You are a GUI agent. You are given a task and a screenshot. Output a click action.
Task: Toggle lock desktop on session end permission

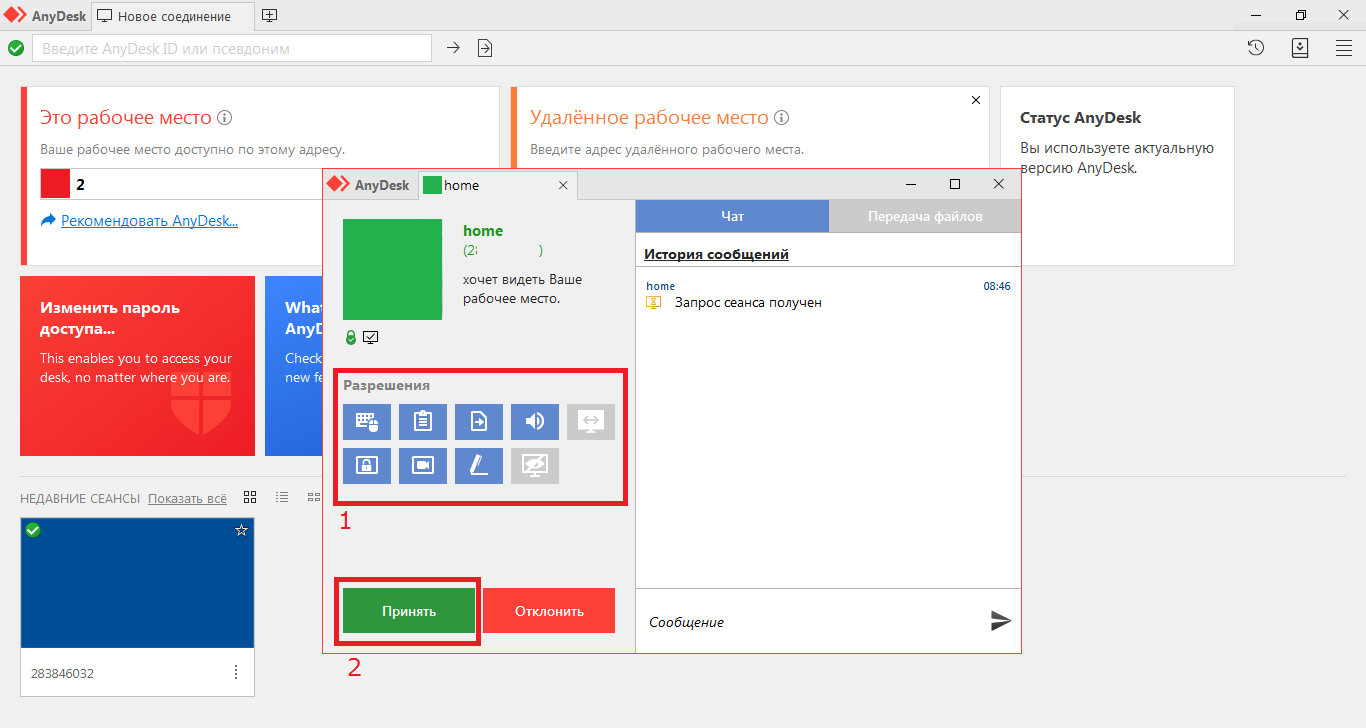click(366, 466)
